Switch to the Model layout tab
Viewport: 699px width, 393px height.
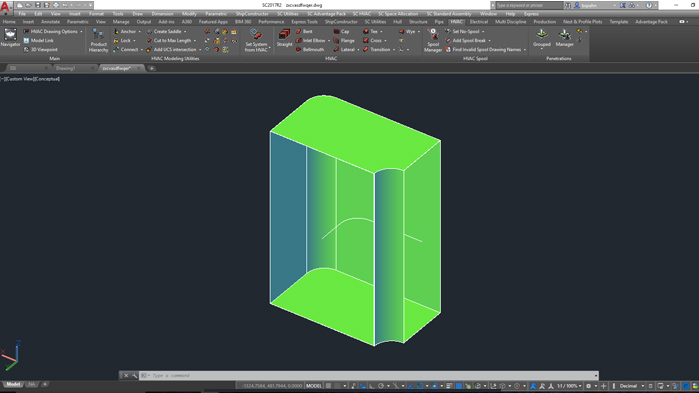[x=13, y=384]
